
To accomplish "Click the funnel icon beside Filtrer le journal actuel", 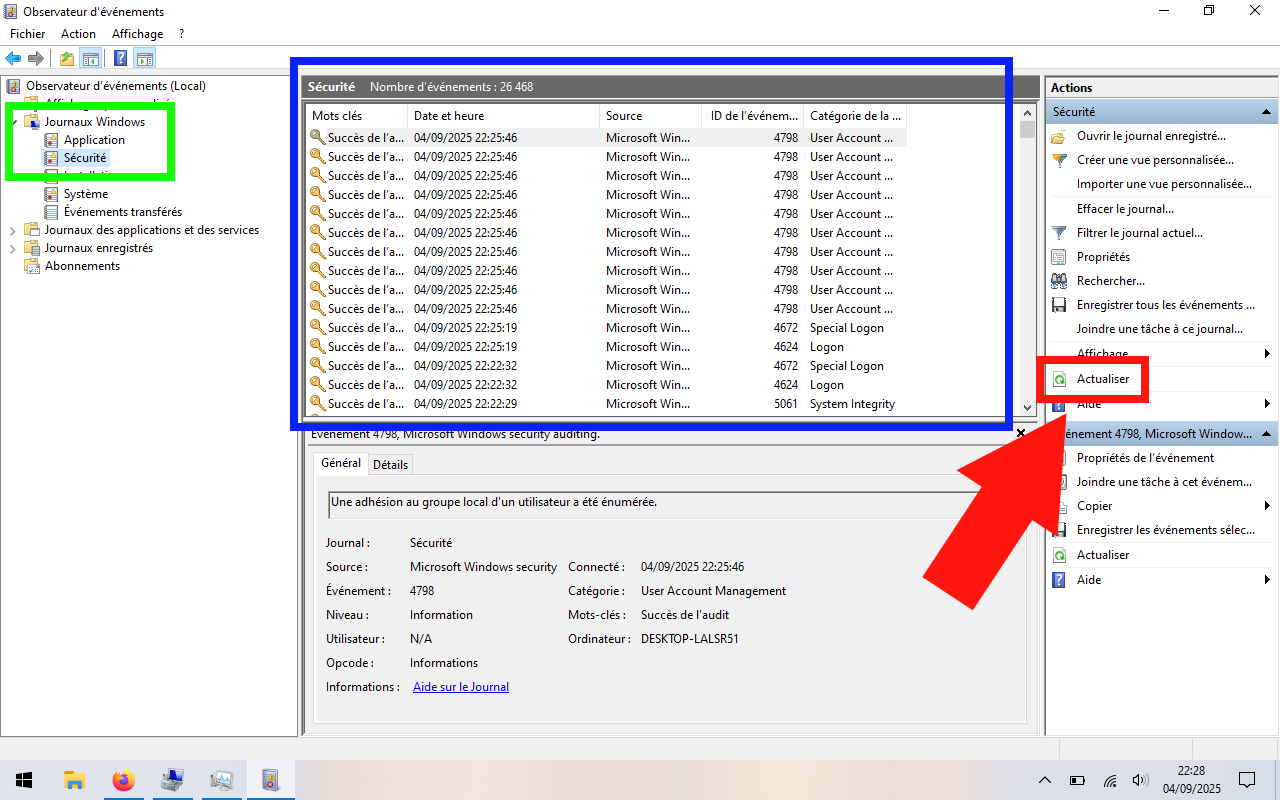I will [x=1059, y=233].
